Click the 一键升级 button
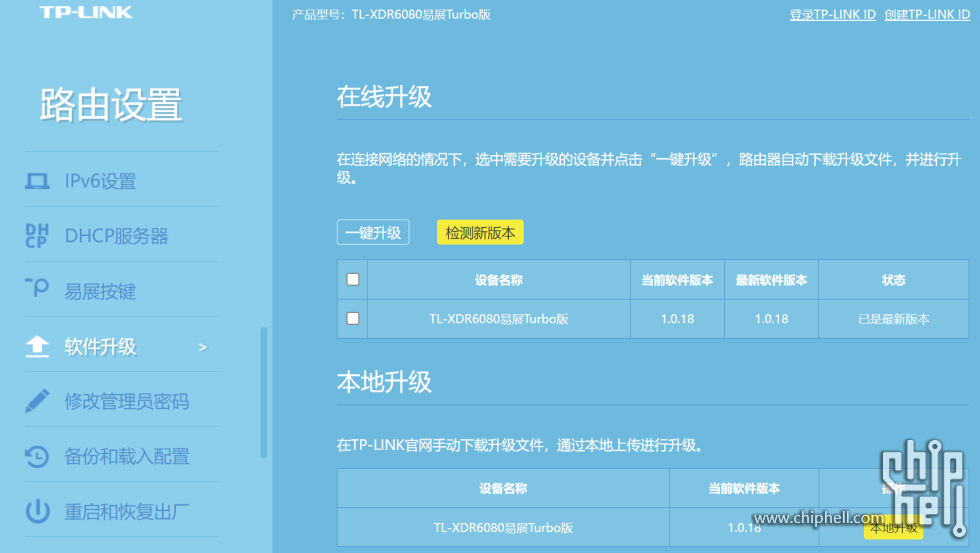This screenshot has height=553, width=980. click(373, 233)
